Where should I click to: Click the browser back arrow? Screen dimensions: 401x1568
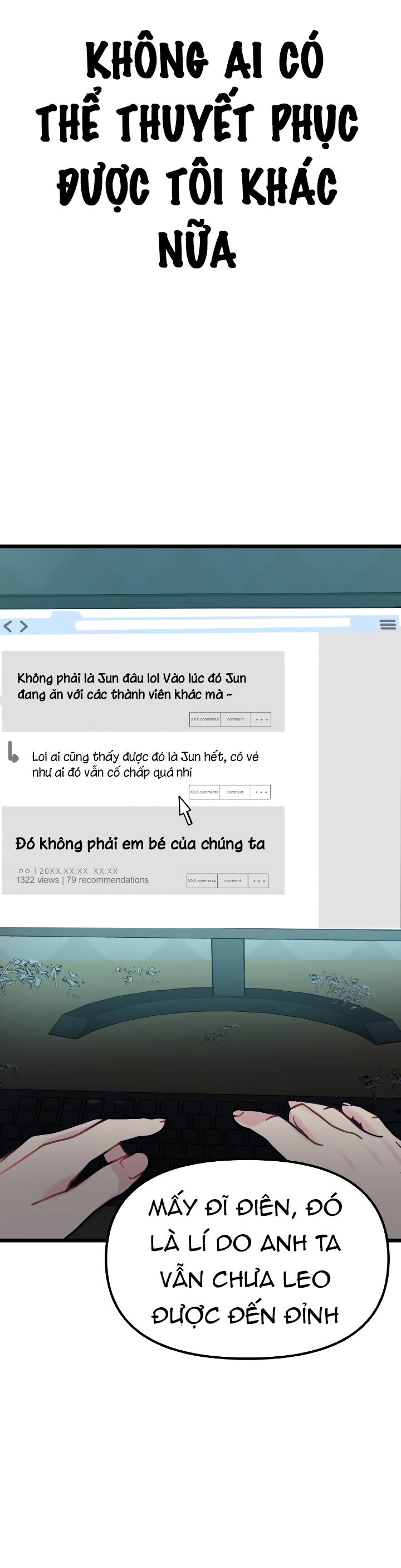click(8, 626)
